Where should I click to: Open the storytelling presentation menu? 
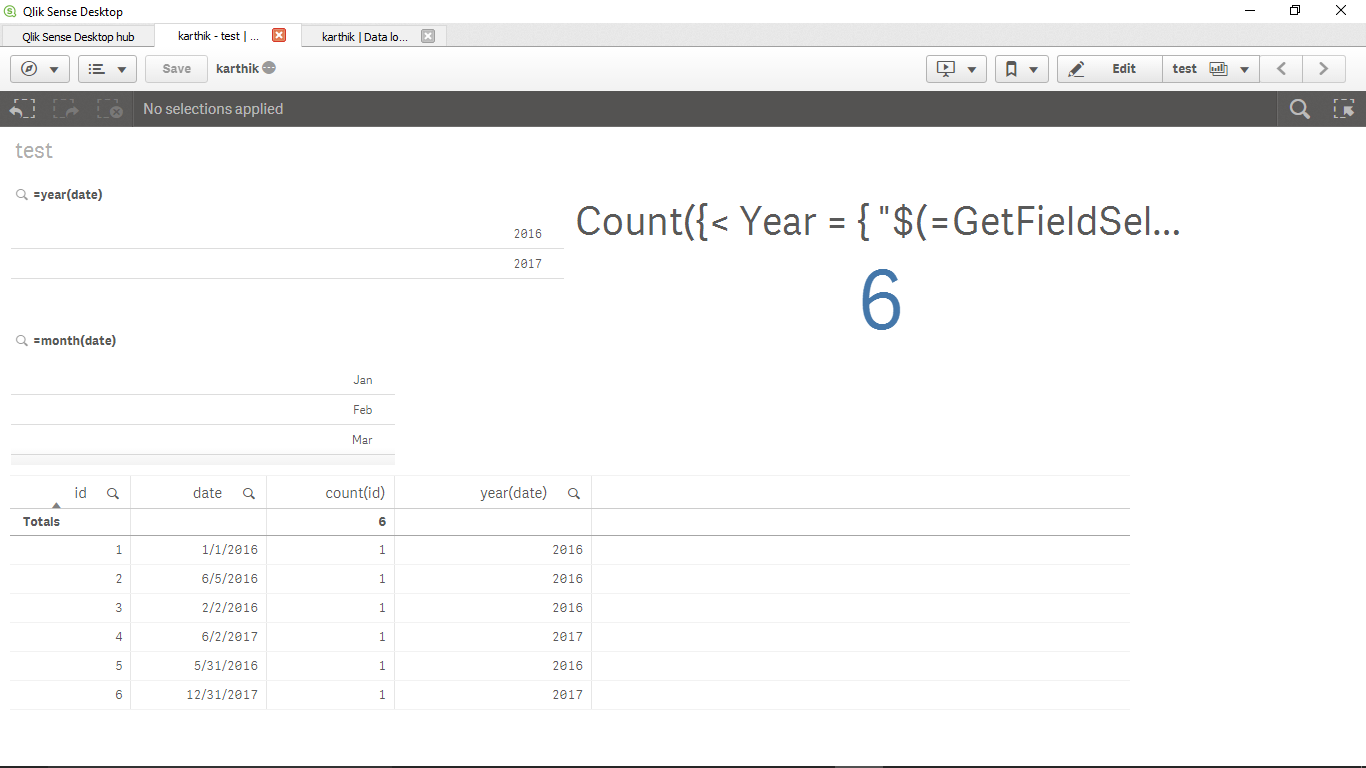point(957,69)
